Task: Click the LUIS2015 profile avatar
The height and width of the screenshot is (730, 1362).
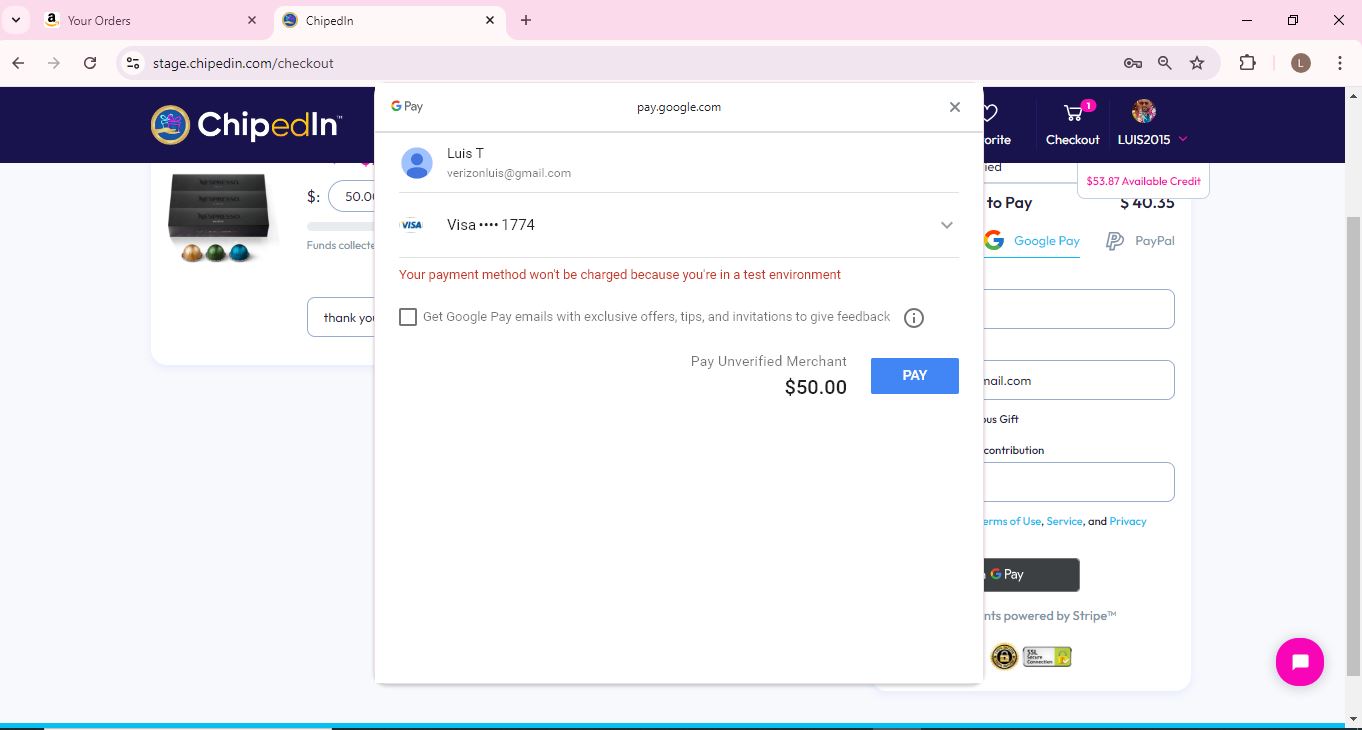Action: point(1144,111)
